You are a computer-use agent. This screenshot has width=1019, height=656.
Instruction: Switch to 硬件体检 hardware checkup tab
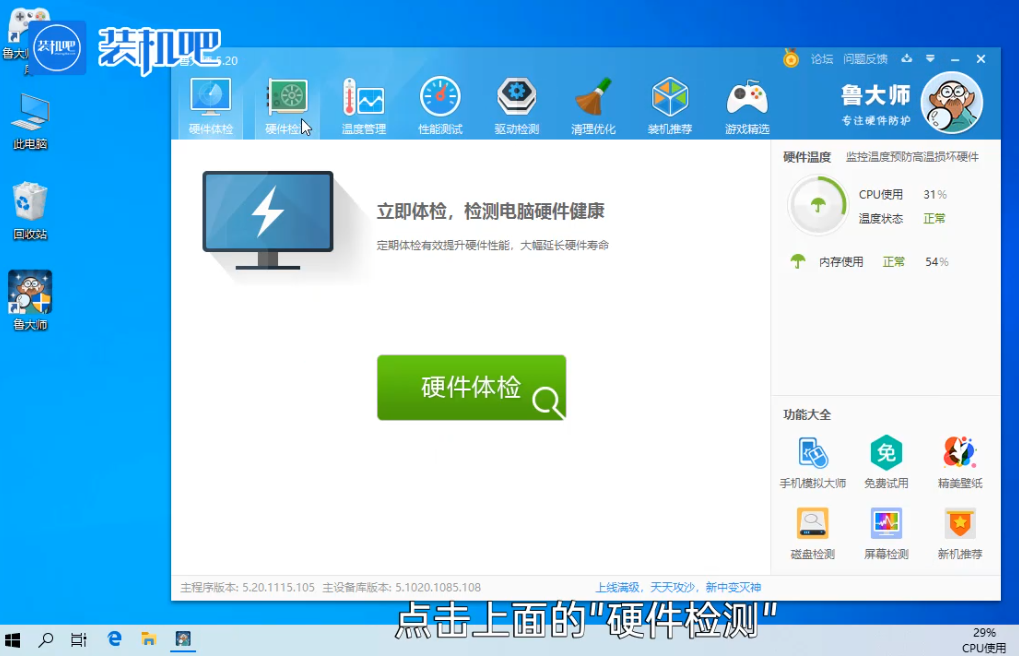coord(210,107)
